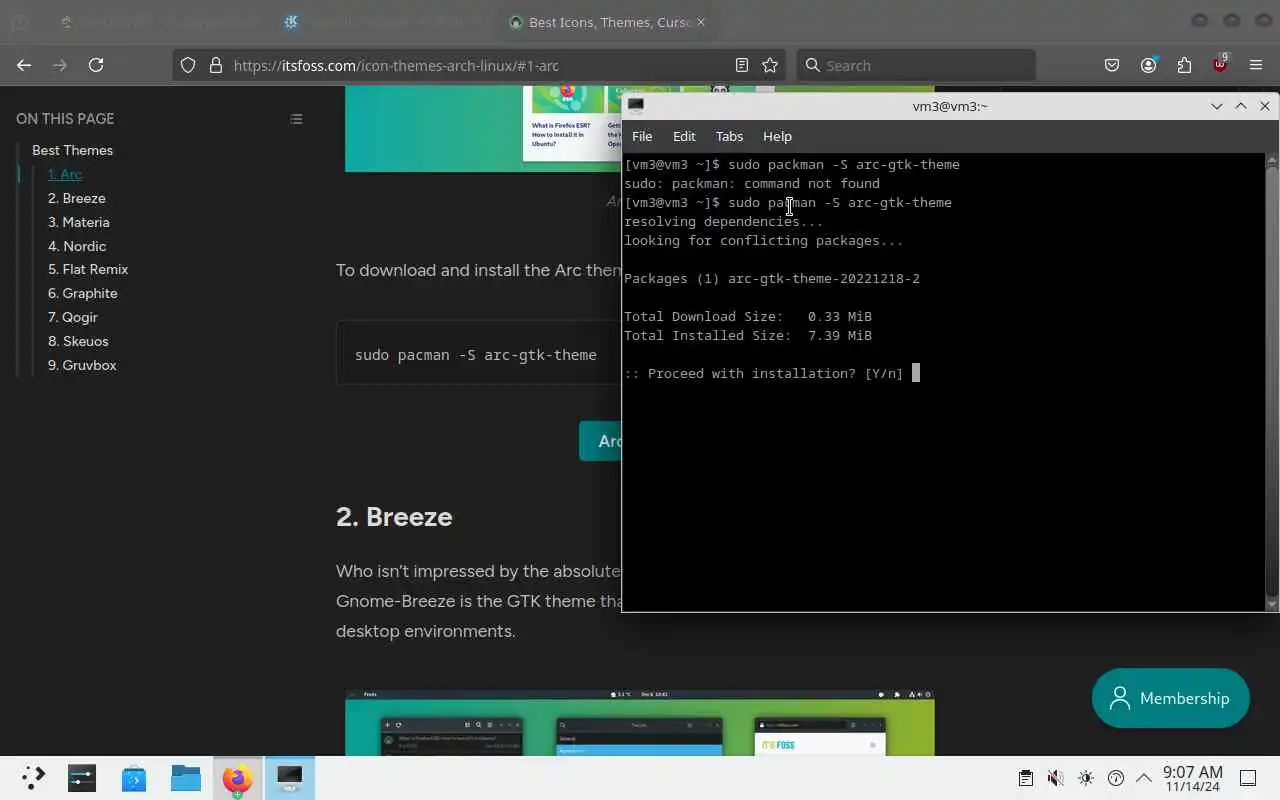Open terminal Edit menu
The width and height of the screenshot is (1280, 800).
click(x=684, y=136)
